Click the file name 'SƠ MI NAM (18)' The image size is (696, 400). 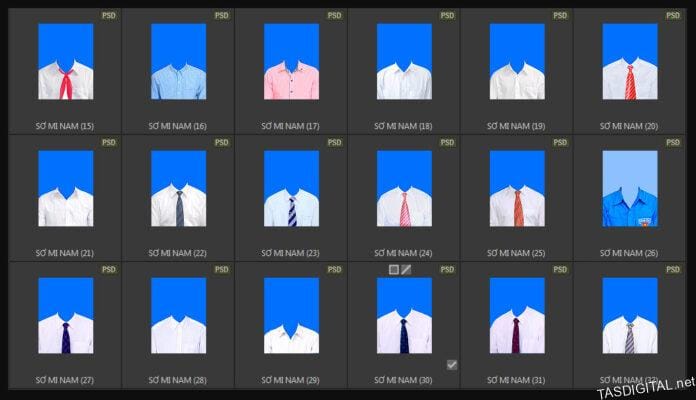tap(403, 126)
